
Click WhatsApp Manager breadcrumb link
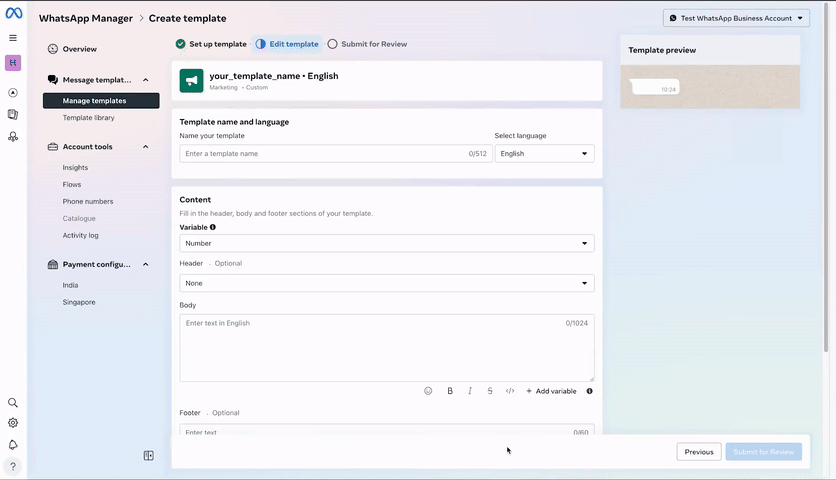(86, 18)
